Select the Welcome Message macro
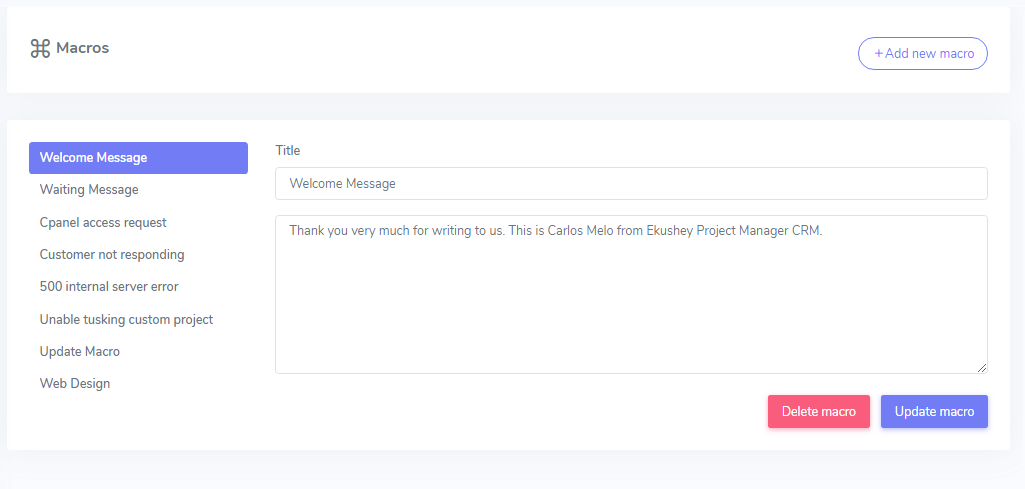The height and width of the screenshot is (489, 1025). pyautogui.click(x=138, y=158)
